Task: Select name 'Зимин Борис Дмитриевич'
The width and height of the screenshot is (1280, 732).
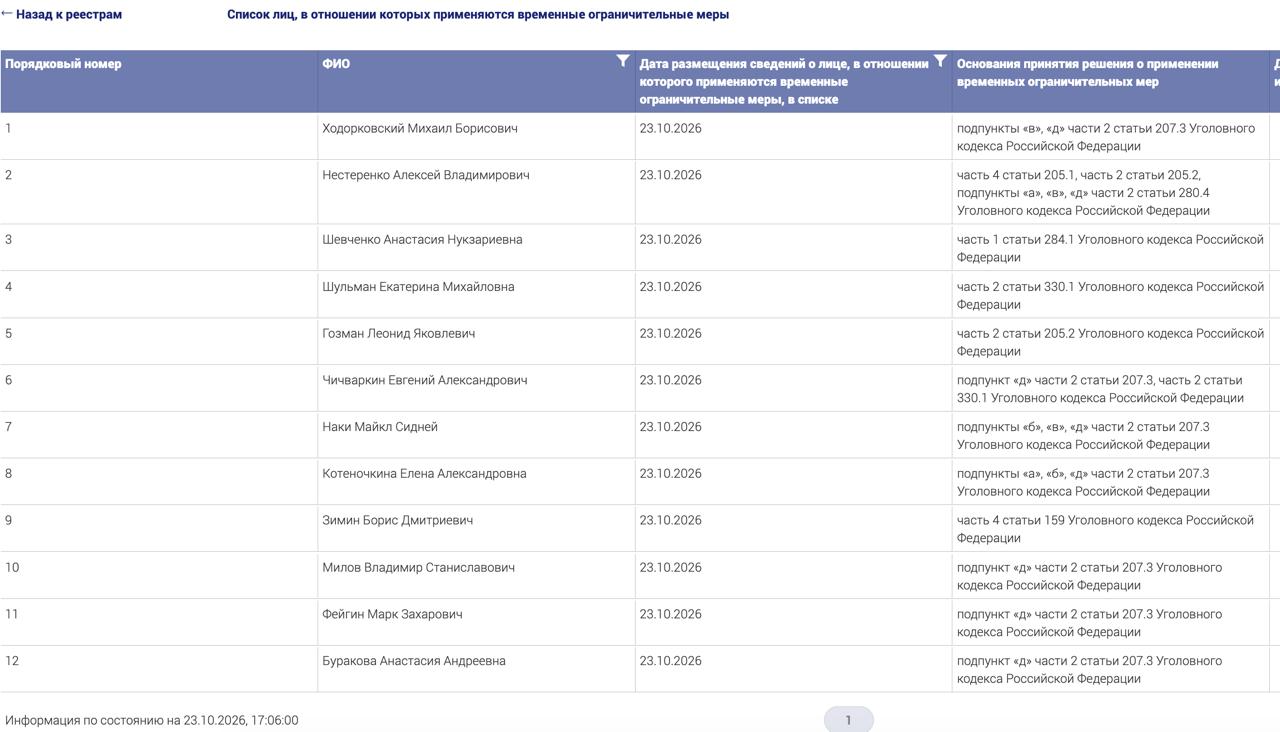Action: 398,521
